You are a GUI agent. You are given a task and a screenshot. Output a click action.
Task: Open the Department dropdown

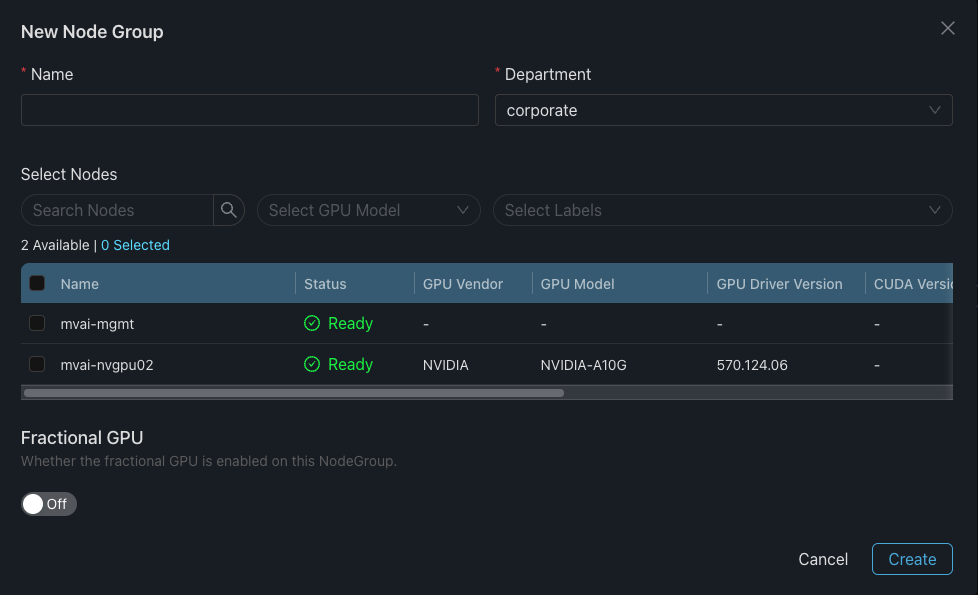[x=723, y=110]
